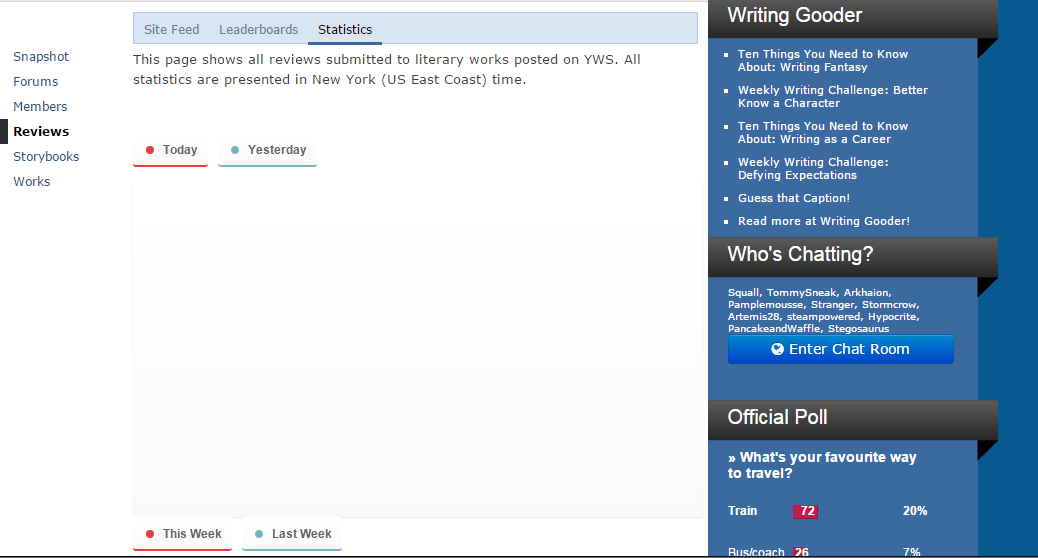Click the red dot beside This Week
The height and width of the screenshot is (558, 1038).
click(x=150, y=534)
